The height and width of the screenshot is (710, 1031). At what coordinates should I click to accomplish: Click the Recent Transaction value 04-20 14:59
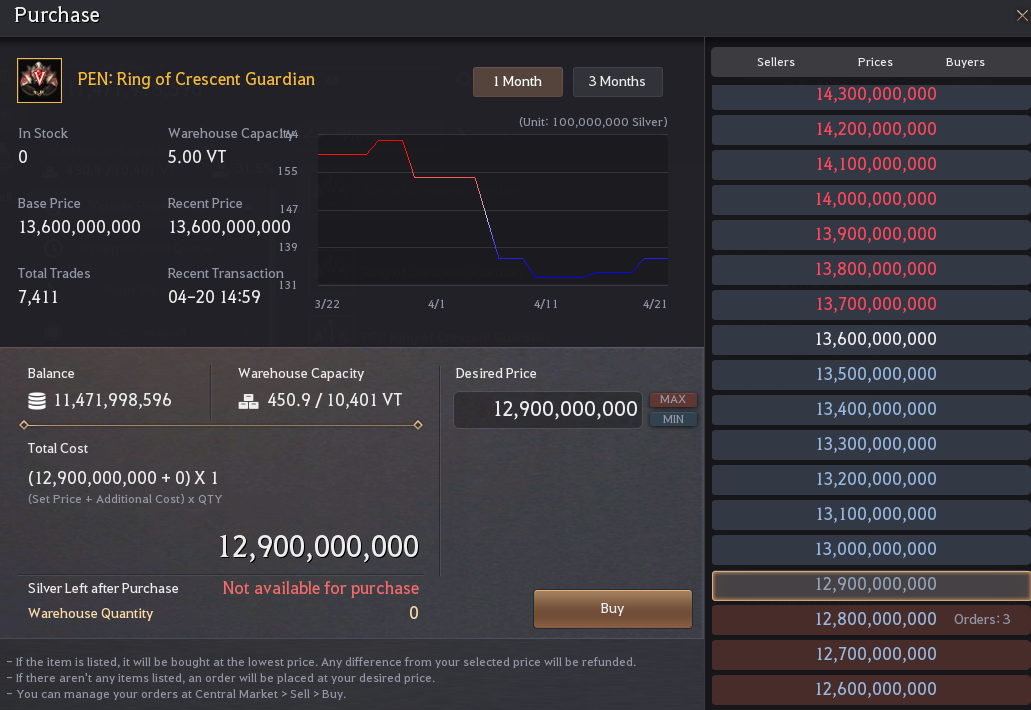click(x=214, y=297)
